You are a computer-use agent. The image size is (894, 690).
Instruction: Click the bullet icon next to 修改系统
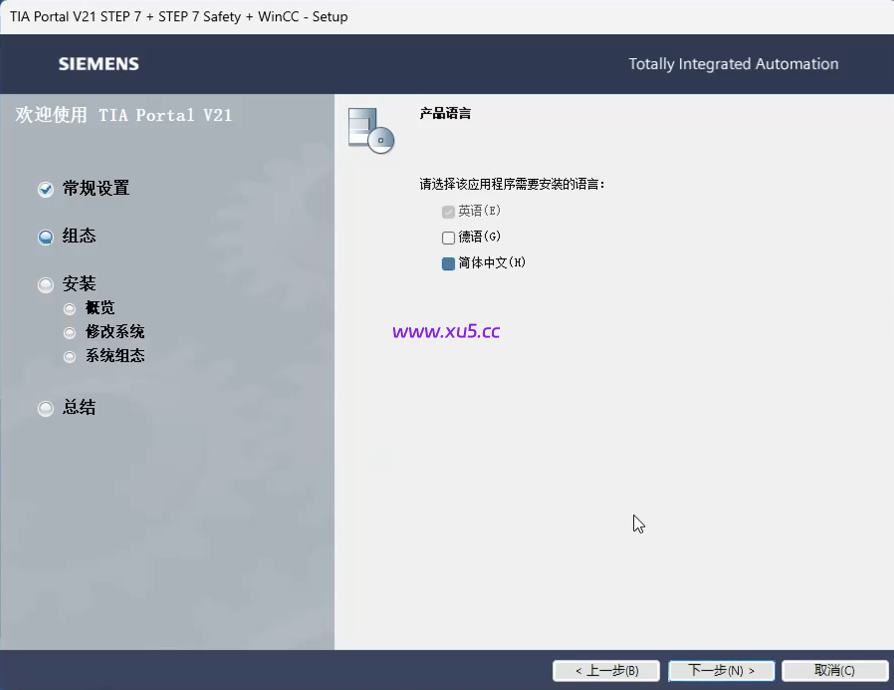(69, 332)
